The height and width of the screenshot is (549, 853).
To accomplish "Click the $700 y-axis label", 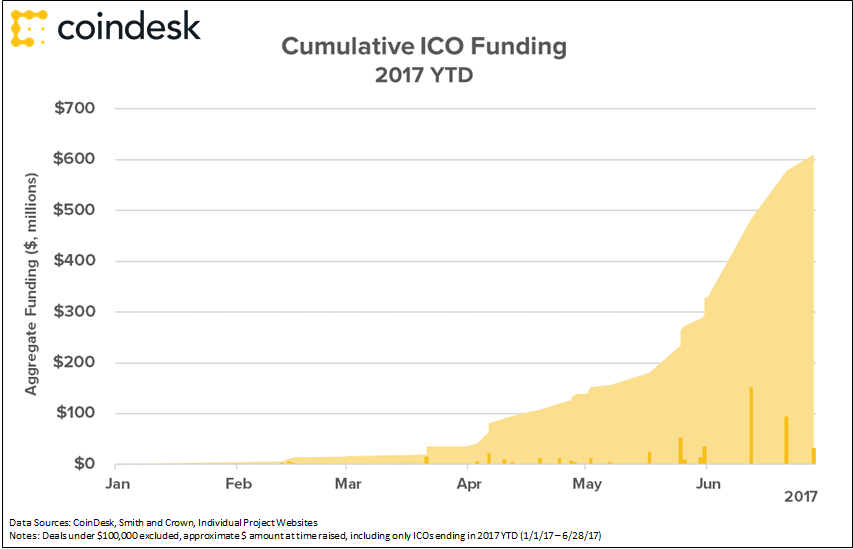I will click(75, 109).
